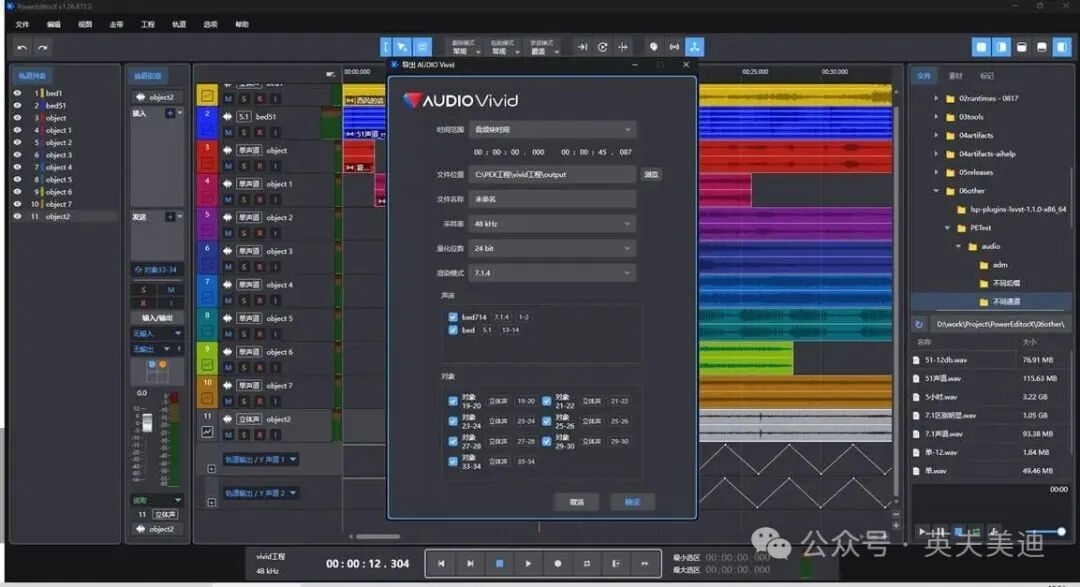Click the skip-to-end arrow toolbar icon
Viewport: 1080px width, 587px height.
582,47
